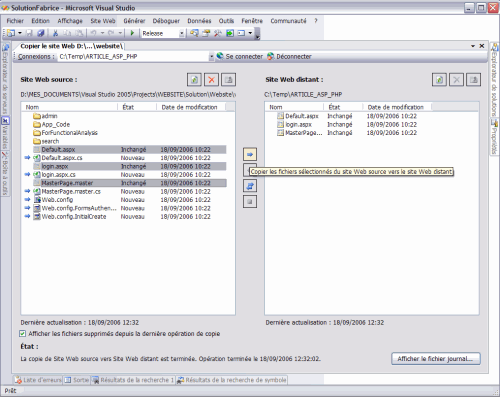
Task: Select the App_Code folder
Action: (52, 124)
